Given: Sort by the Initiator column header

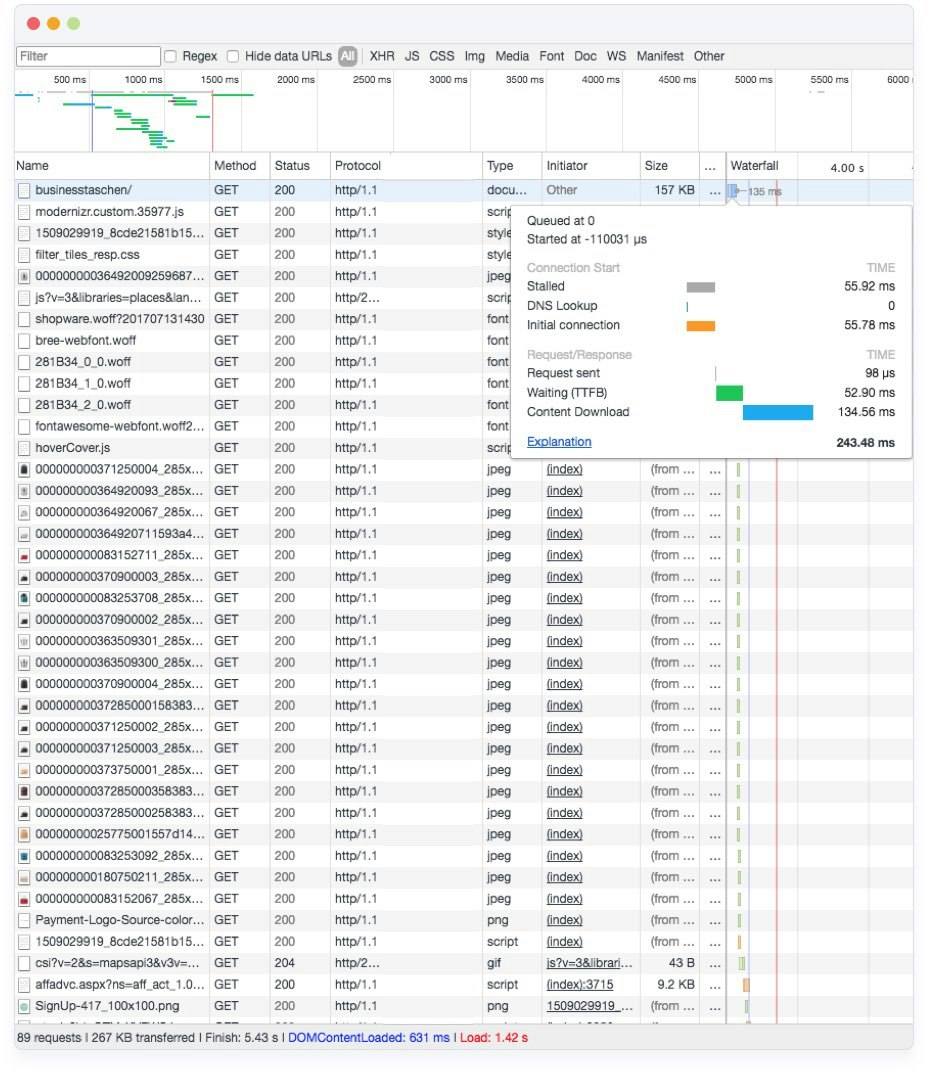Looking at the screenshot, I should [591, 166].
